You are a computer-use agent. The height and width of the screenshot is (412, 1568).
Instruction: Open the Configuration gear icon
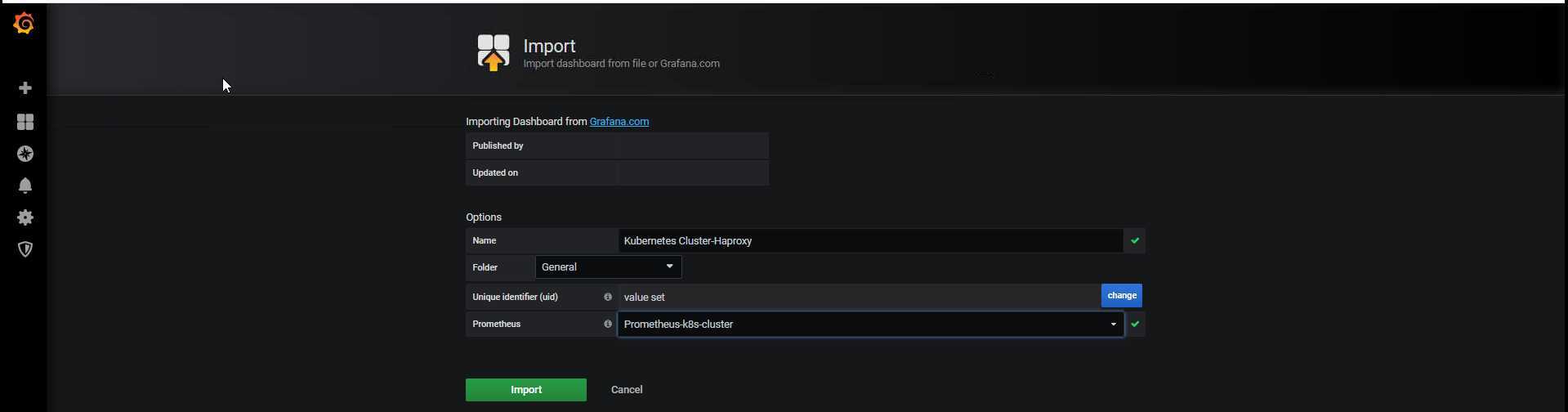(x=25, y=217)
